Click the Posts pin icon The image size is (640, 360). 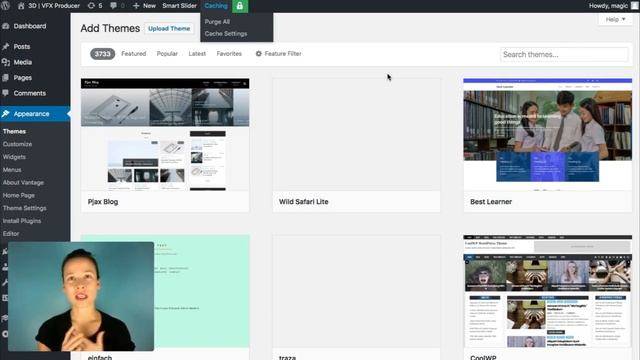pos(5,47)
